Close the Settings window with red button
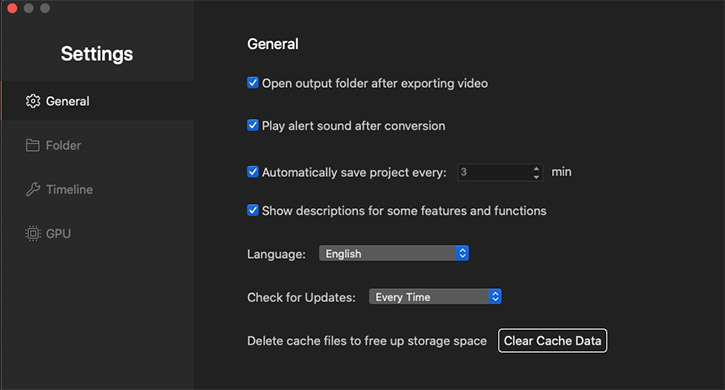725x390 pixels. point(12,8)
